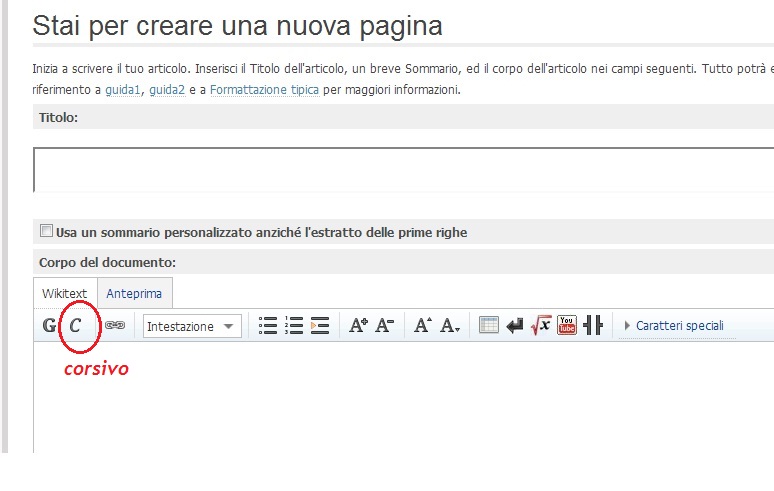Insert a numbered list
This screenshot has height=491, width=774.
[x=294, y=326]
